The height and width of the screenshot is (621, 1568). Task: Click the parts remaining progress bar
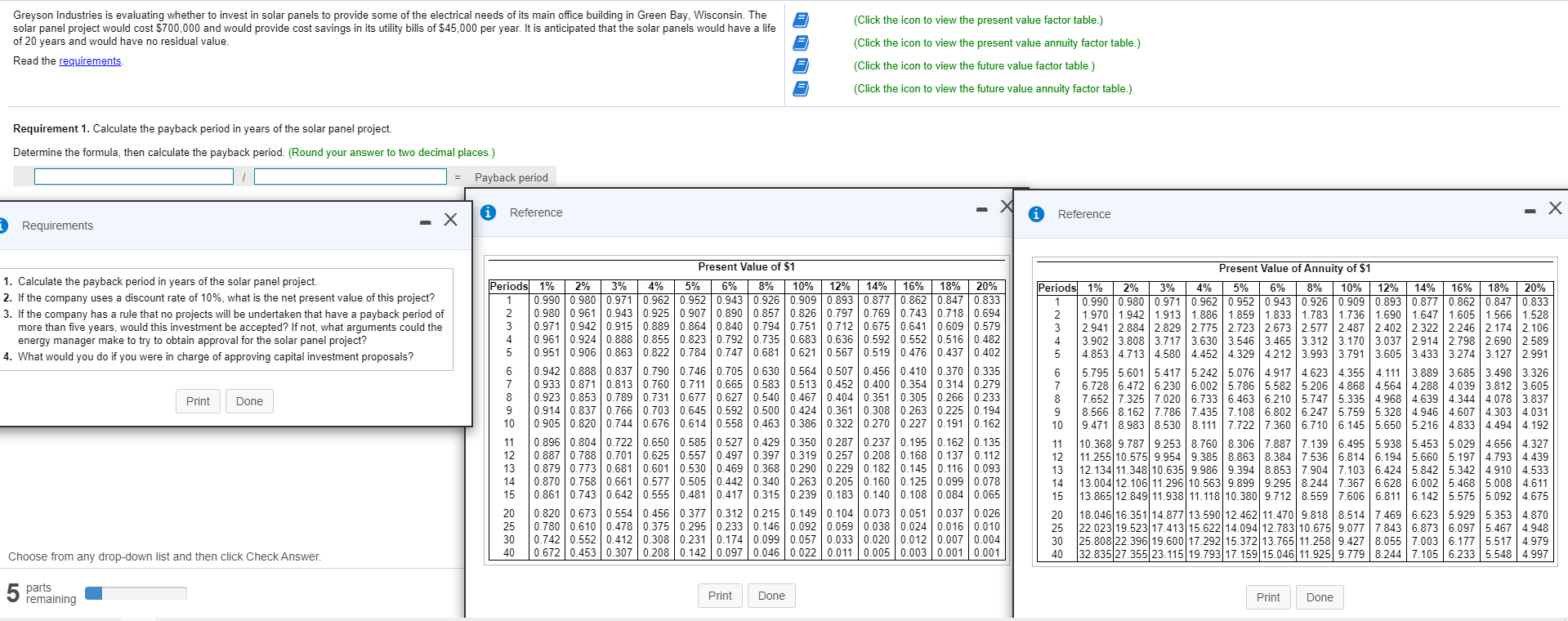click(136, 593)
